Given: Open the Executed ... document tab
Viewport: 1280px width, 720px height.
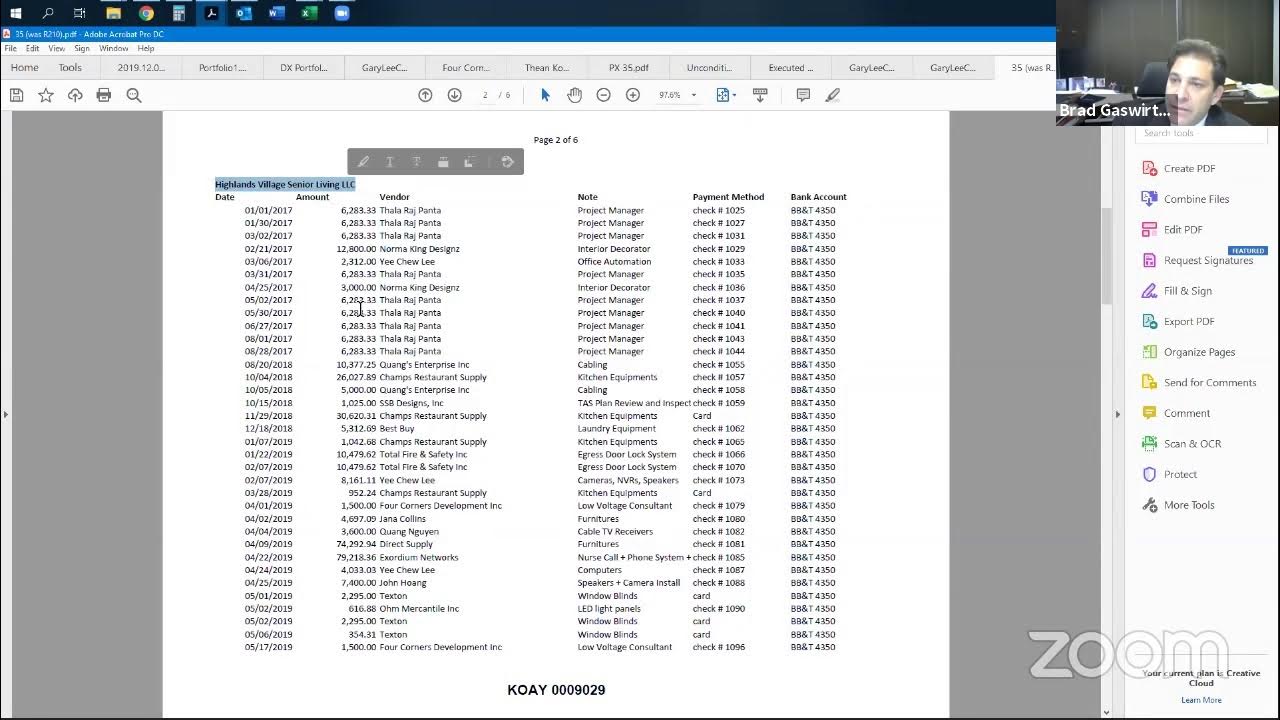Looking at the screenshot, I should (x=791, y=68).
